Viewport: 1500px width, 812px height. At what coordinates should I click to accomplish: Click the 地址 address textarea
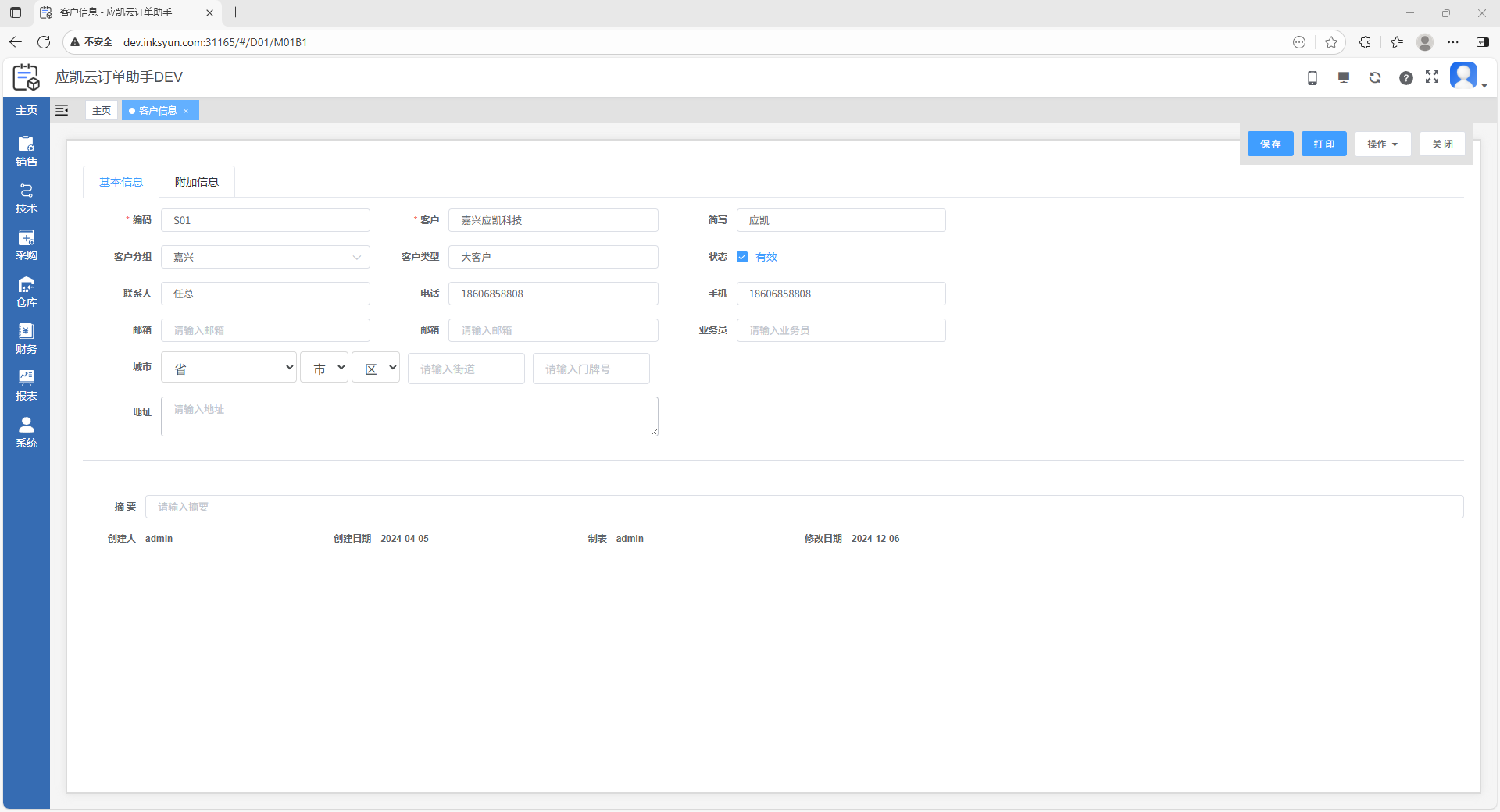(409, 416)
